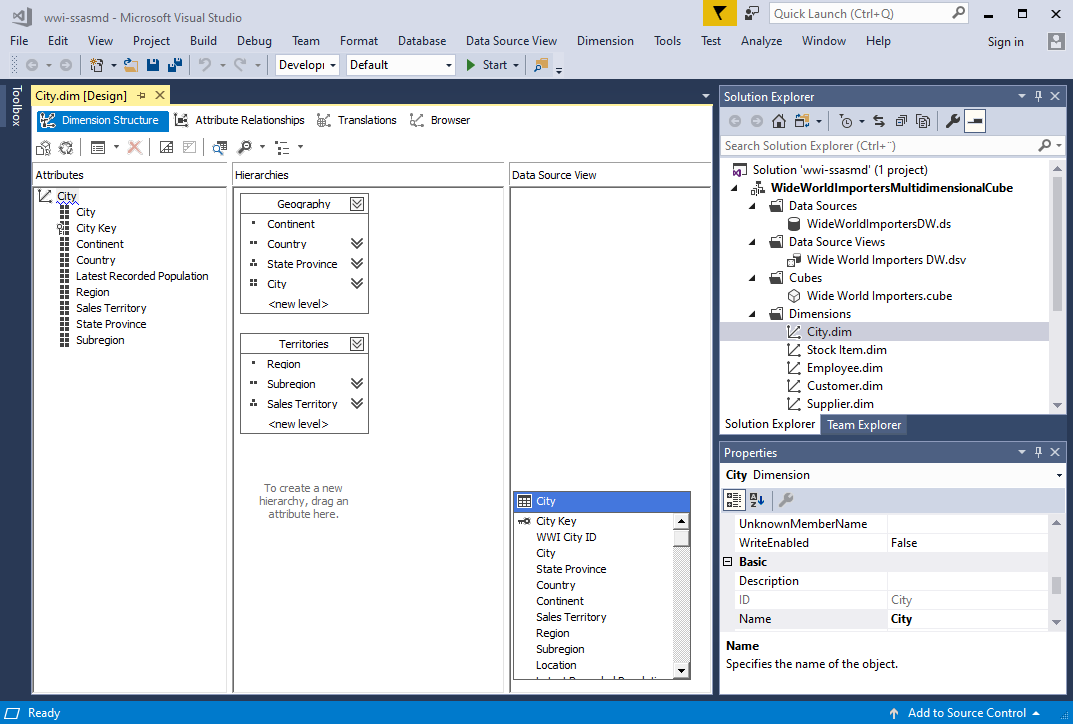Open the Database menu
The height and width of the screenshot is (724, 1073).
(x=422, y=41)
